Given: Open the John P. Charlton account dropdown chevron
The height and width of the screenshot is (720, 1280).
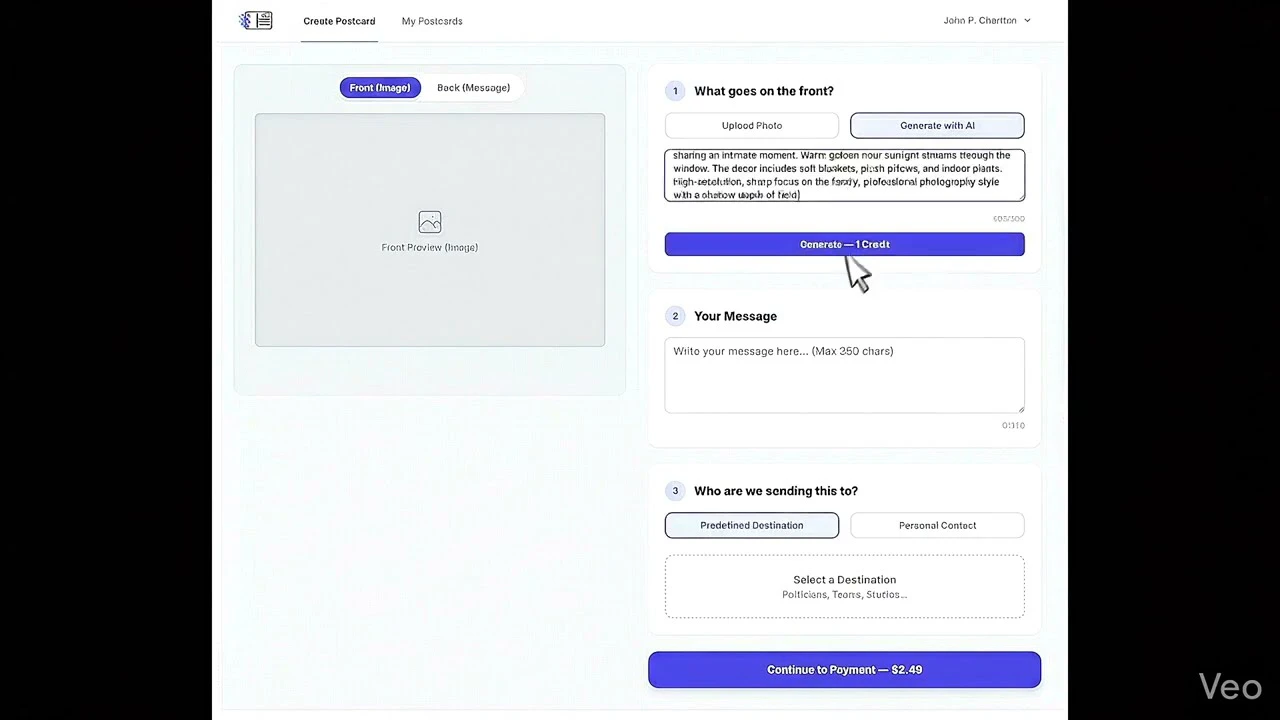Looking at the screenshot, I should click(x=1027, y=20).
